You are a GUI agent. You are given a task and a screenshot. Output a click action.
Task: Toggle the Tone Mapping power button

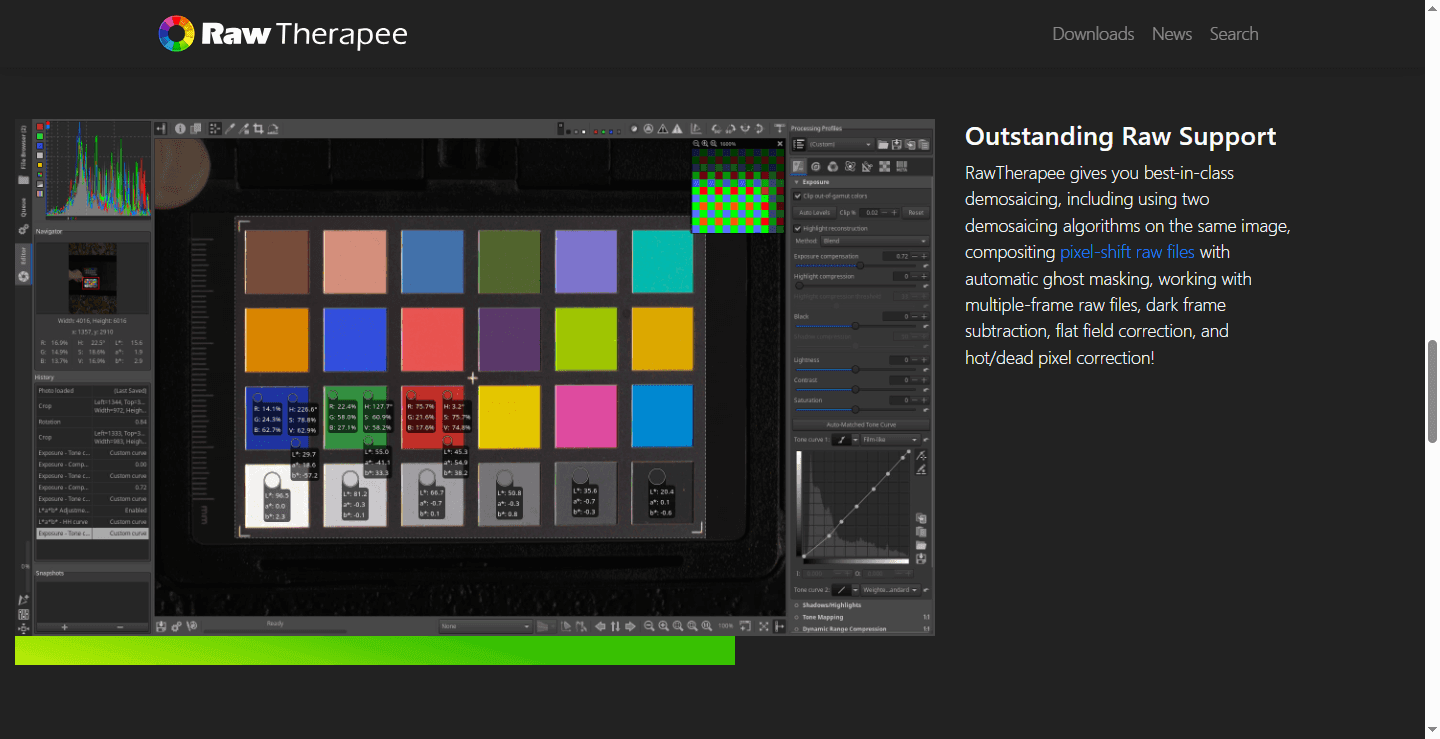pos(796,617)
